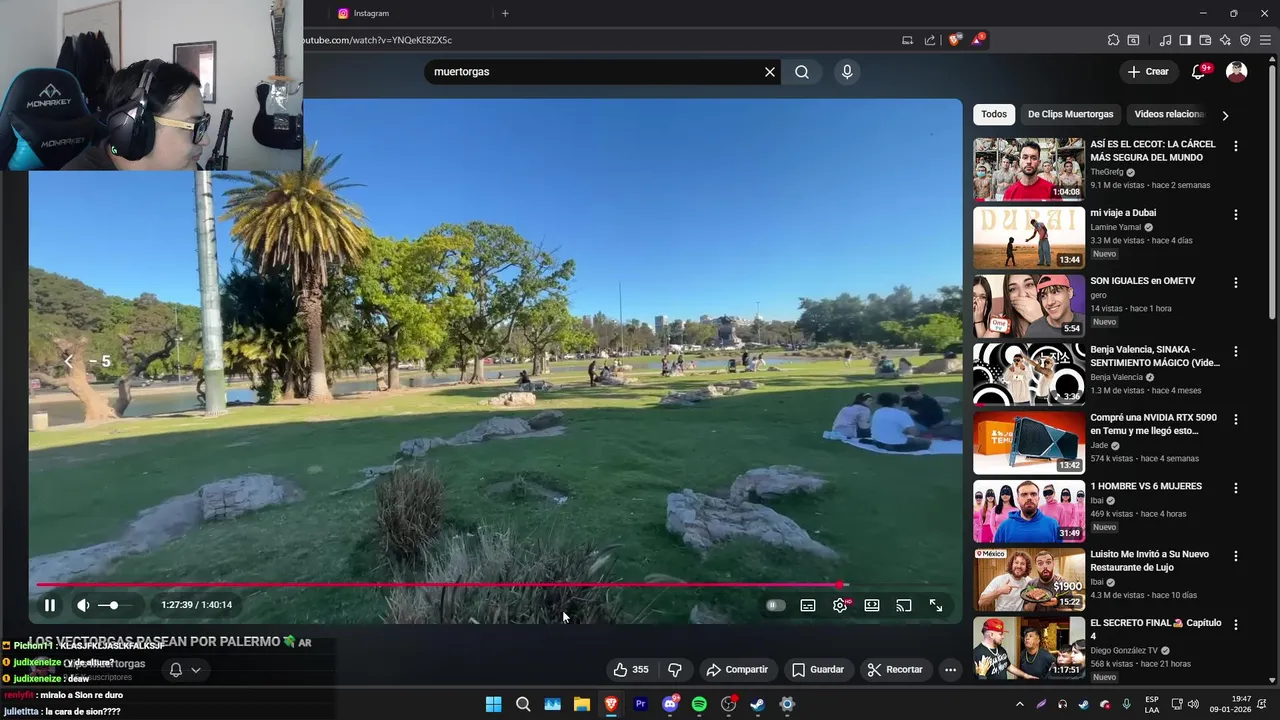The height and width of the screenshot is (720, 1280).
Task: Open more actions with the three-dot button
Action: coord(951,670)
